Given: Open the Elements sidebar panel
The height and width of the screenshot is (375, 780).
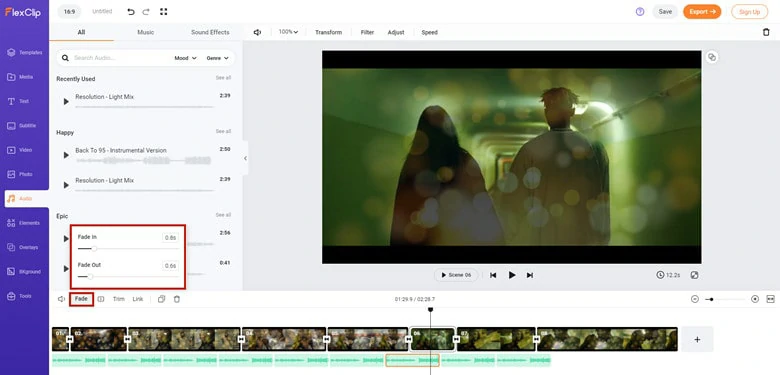Looking at the screenshot, I should (24, 223).
